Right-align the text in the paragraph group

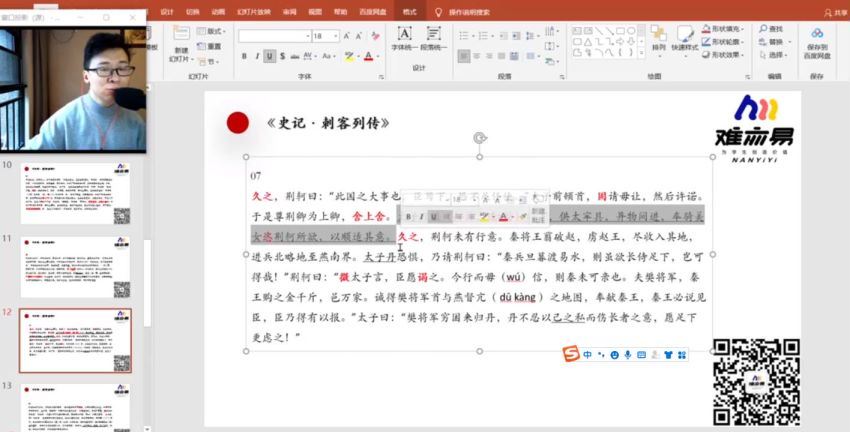[x=489, y=56]
